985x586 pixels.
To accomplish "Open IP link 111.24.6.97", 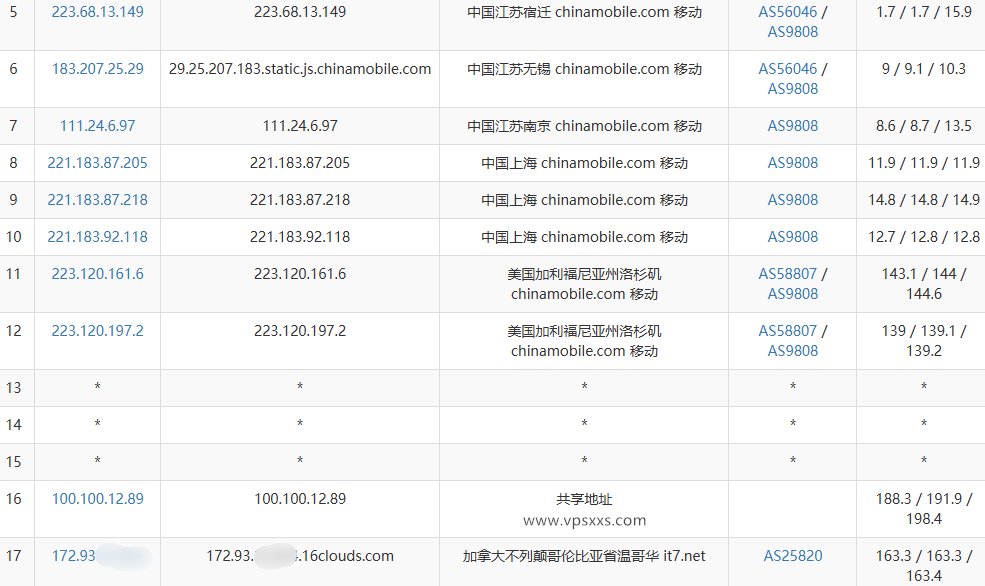I will click(97, 126).
